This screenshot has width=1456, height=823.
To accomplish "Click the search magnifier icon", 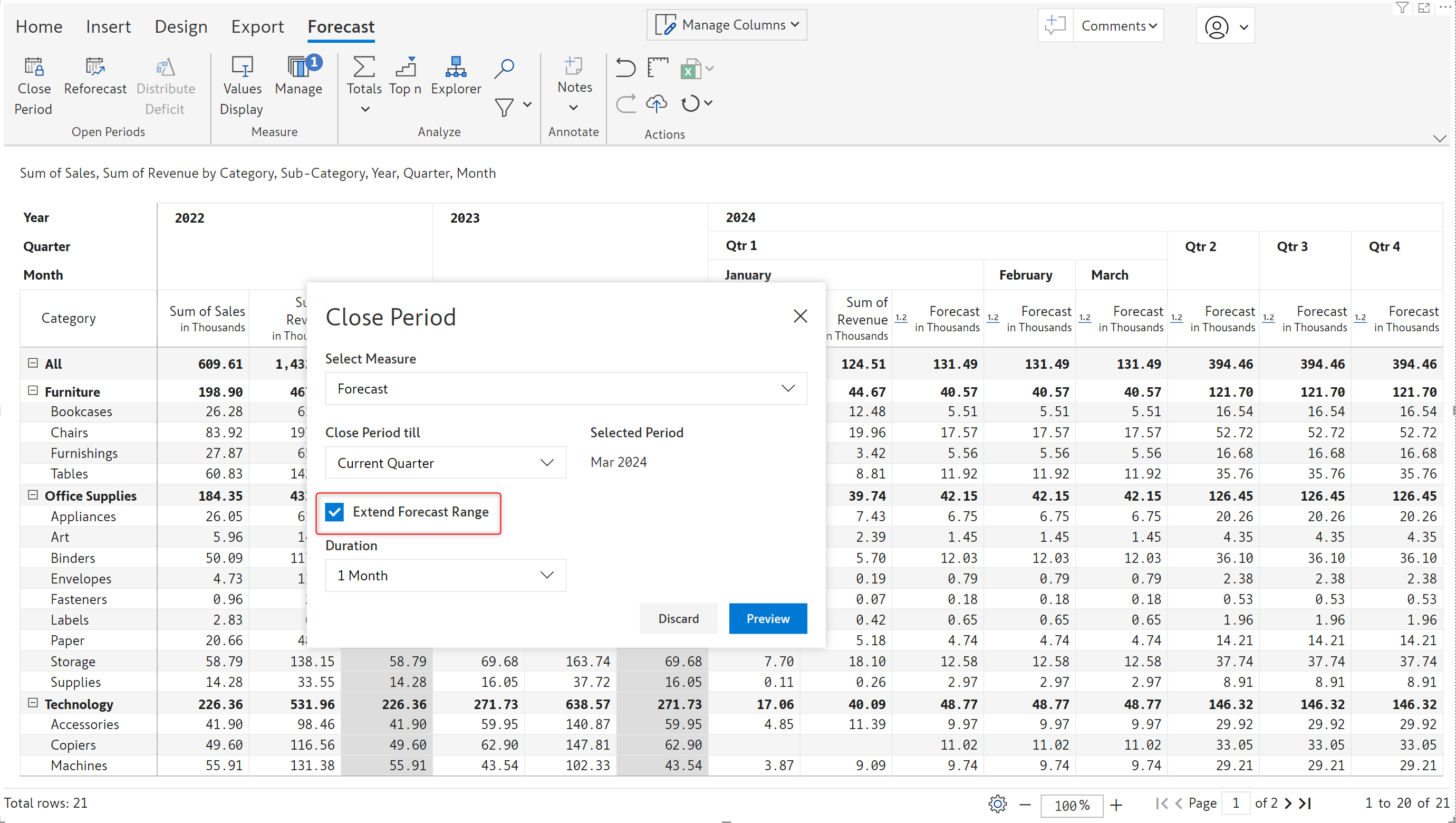I will pyautogui.click(x=504, y=68).
